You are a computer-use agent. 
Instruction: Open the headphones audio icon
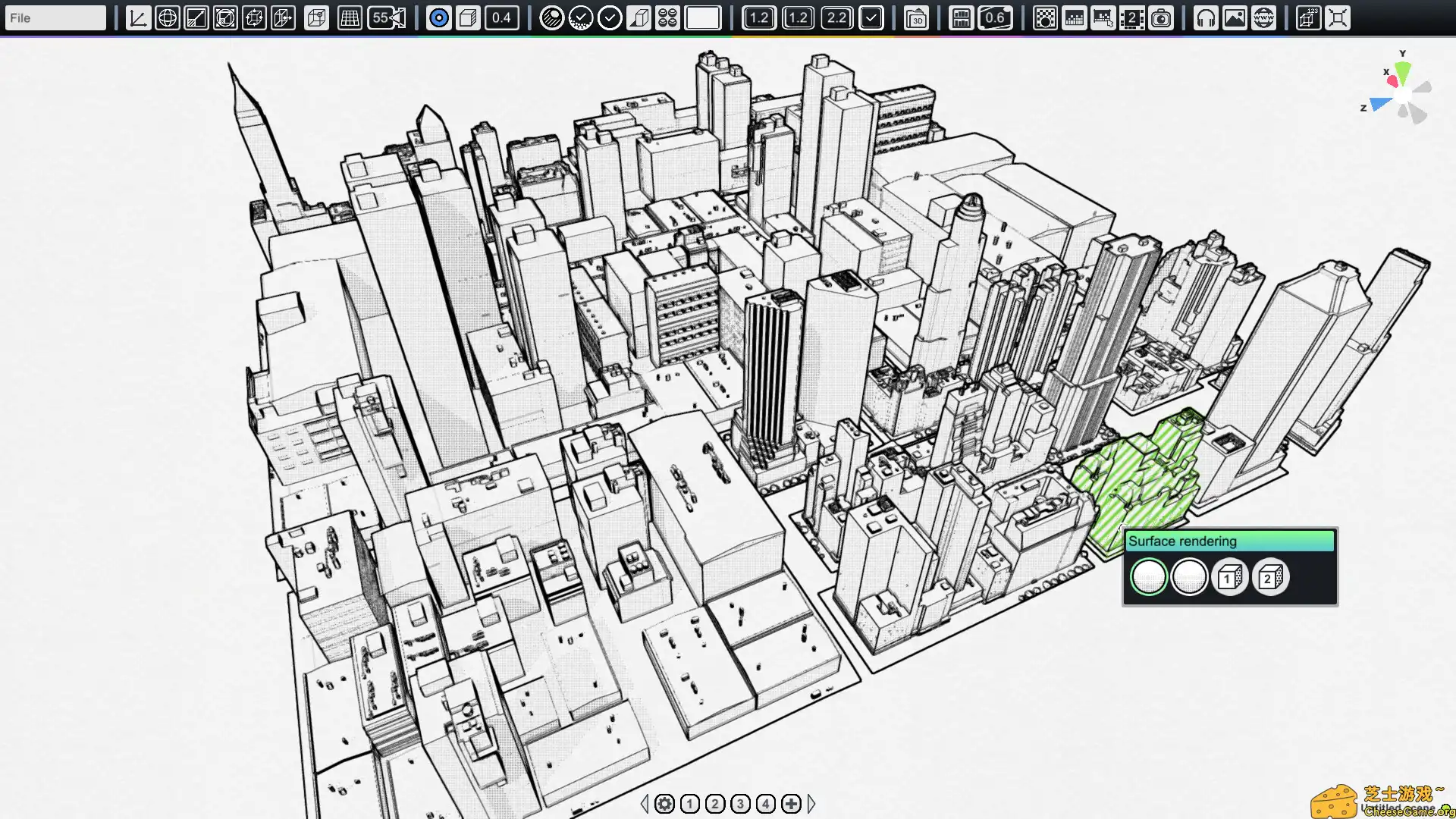(1205, 17)
